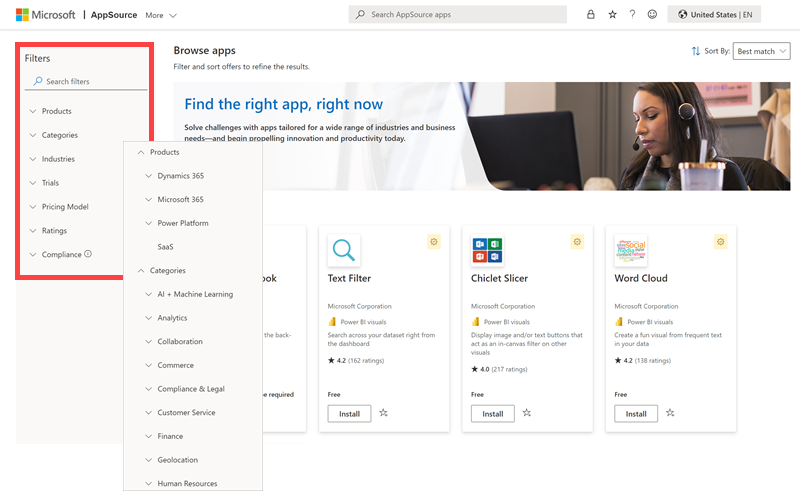This screenshot has width=800, height=491.
Task: Open saved items via star icon in header
Action: [612, 14]
